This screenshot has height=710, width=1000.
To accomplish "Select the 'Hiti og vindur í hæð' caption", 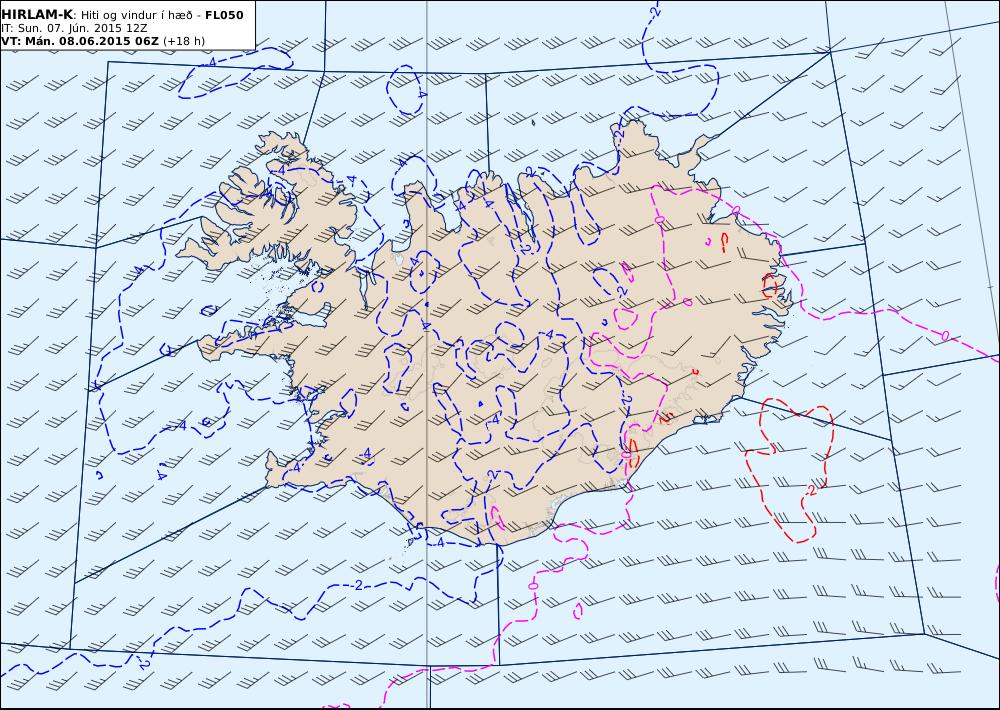I will 136,15.
